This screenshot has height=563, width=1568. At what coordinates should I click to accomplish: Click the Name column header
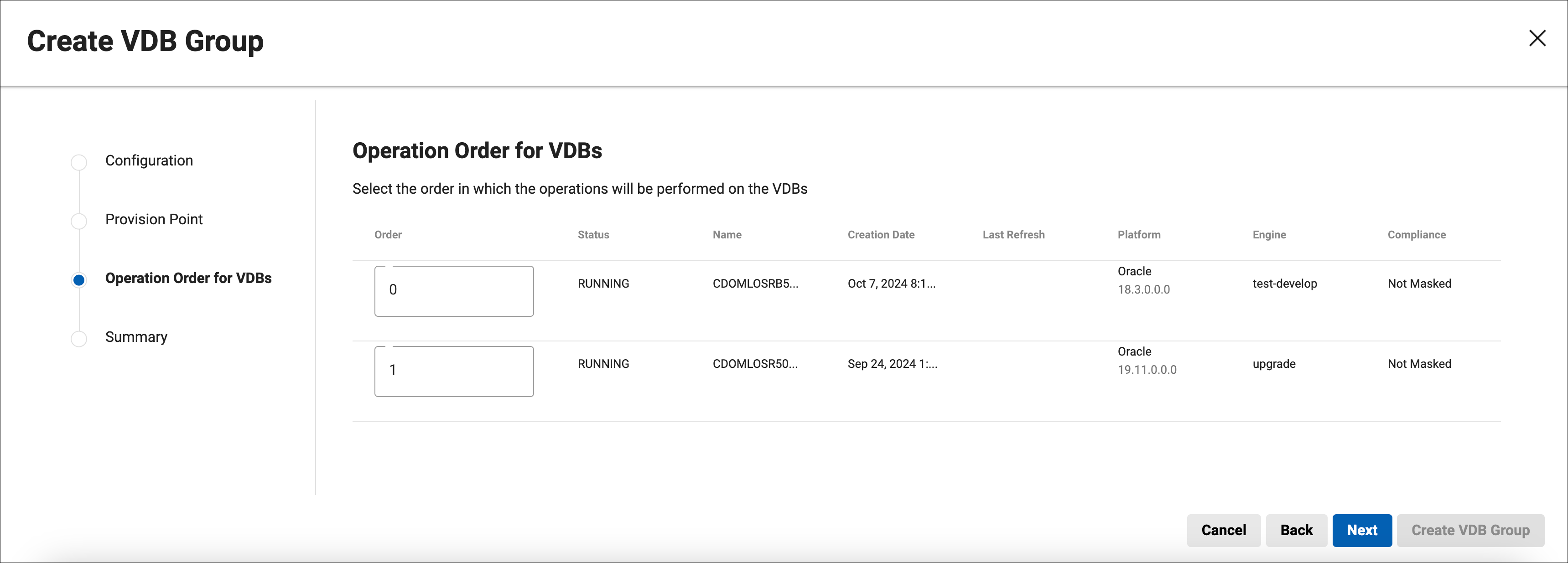click(727, 235)
